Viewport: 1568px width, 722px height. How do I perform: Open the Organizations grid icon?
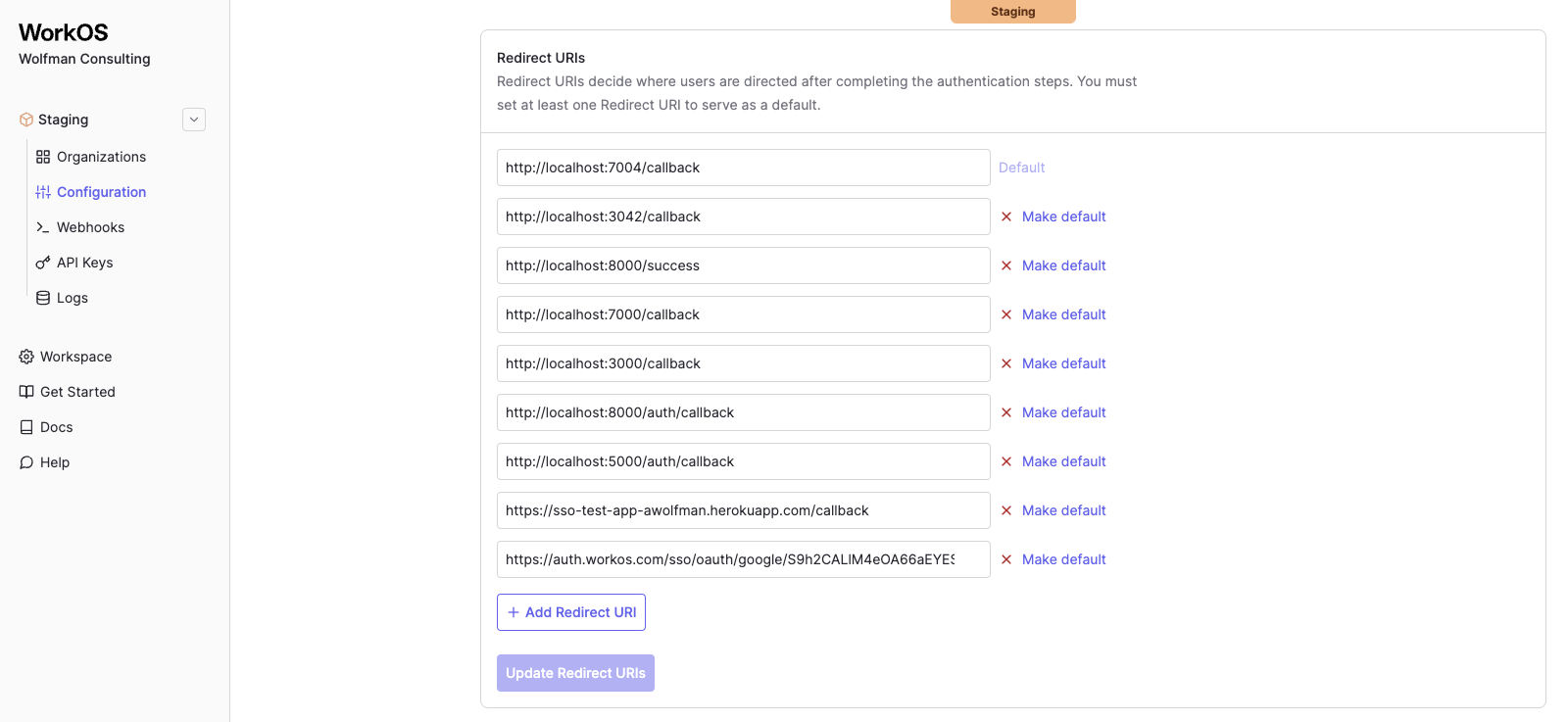point(43,157)
